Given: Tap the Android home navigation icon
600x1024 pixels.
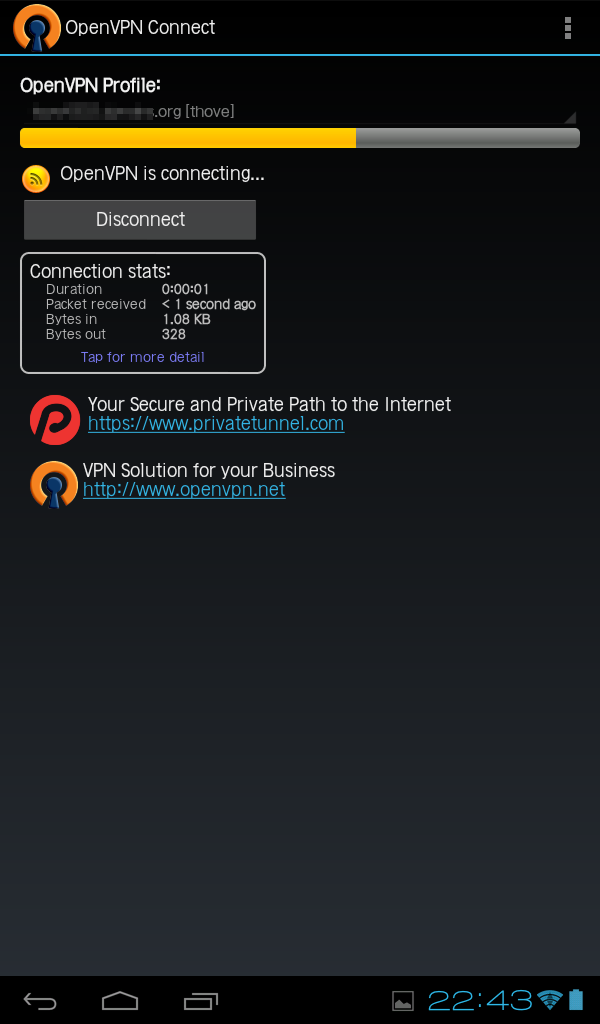Looking at the screenshot, I should pos(120,1000).
